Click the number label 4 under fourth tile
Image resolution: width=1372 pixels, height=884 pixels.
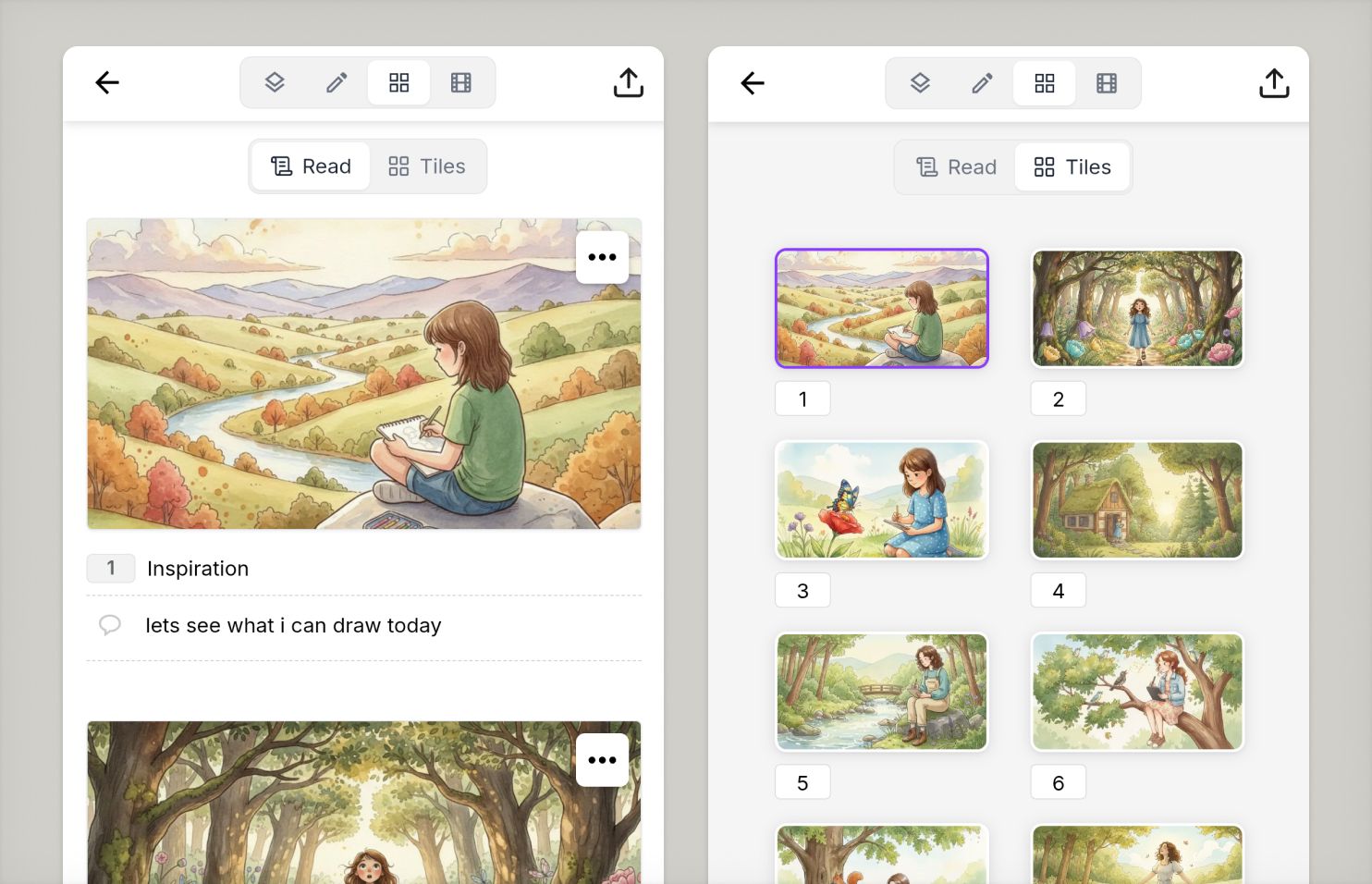[x=1059, y=590]
